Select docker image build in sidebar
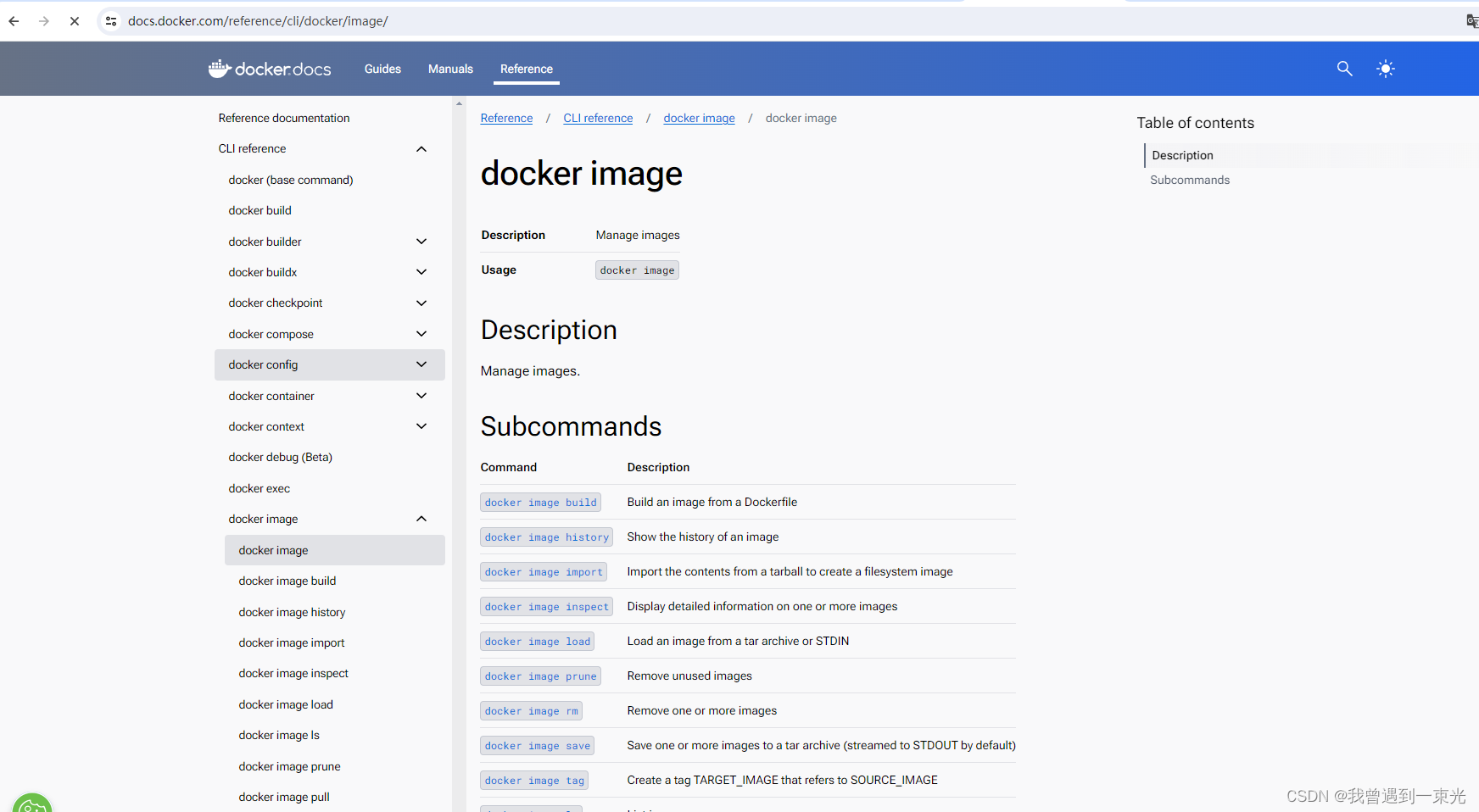This screenshot has height=812, width=1479. point(287,581)
